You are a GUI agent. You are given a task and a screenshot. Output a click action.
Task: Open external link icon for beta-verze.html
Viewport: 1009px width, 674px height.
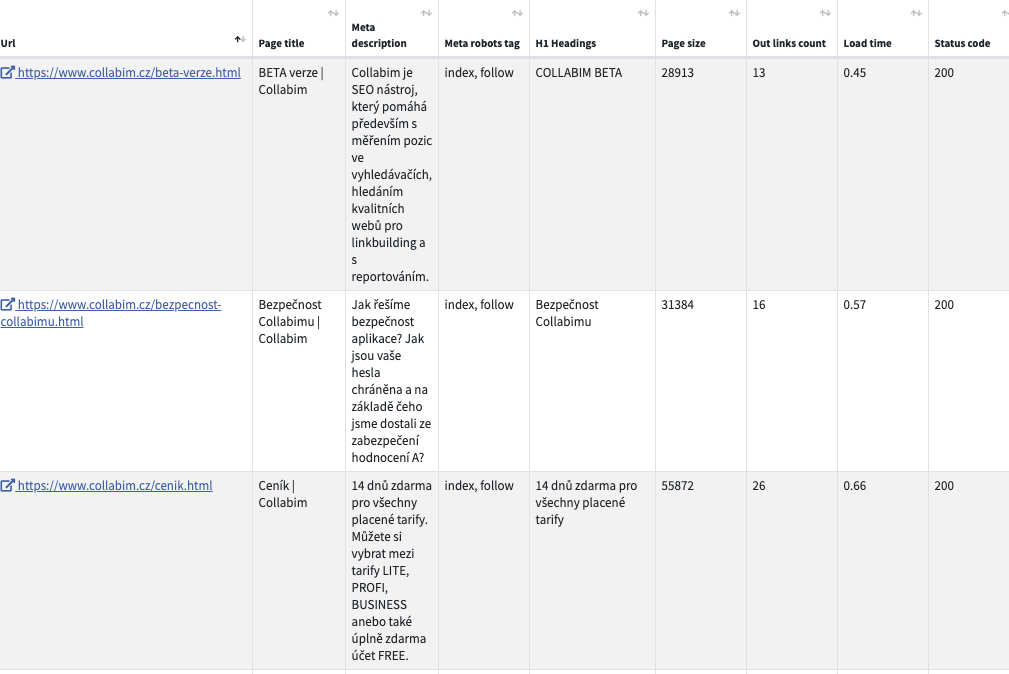(7, 73)
